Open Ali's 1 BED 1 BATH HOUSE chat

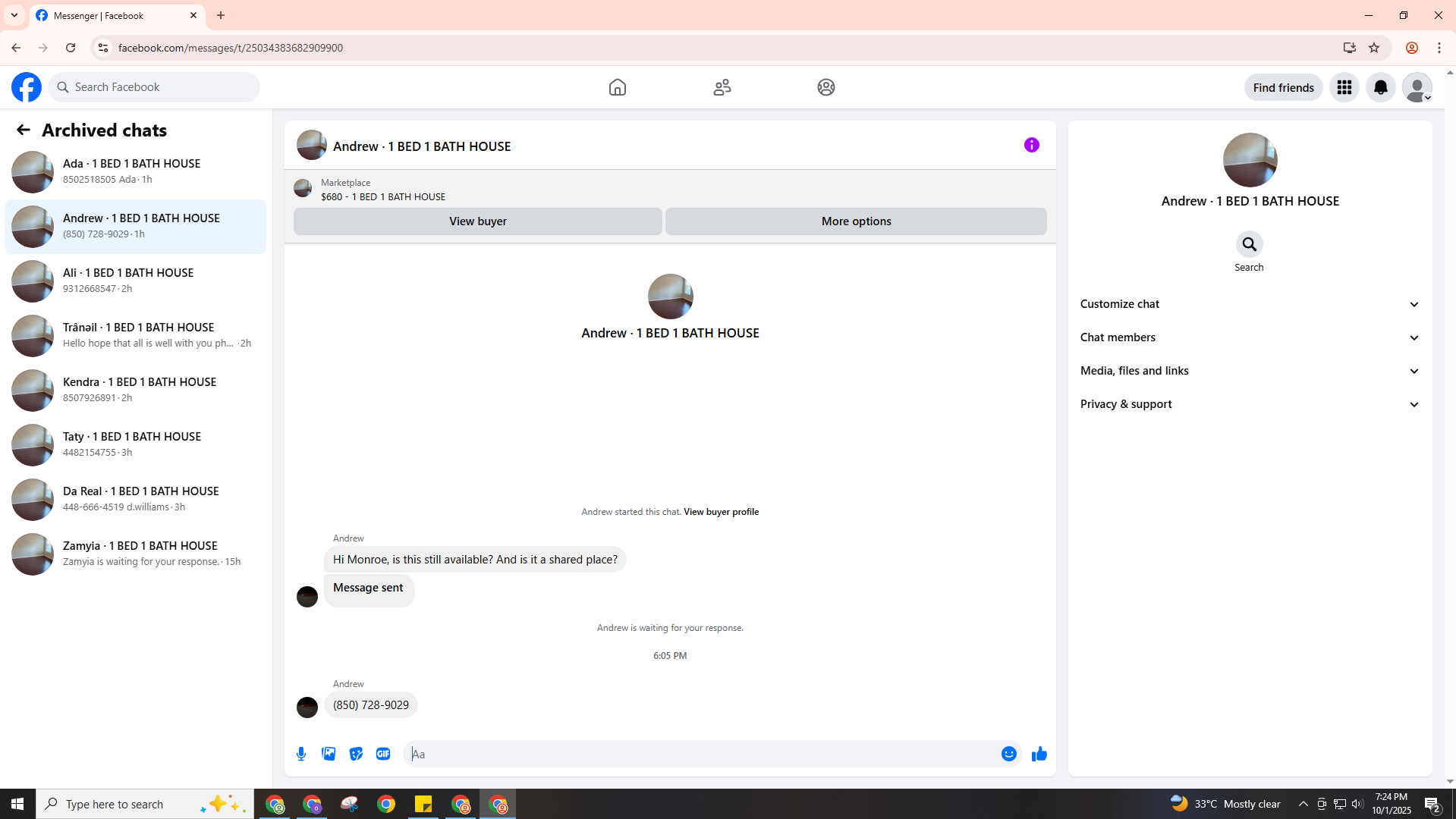click(136, 281)
